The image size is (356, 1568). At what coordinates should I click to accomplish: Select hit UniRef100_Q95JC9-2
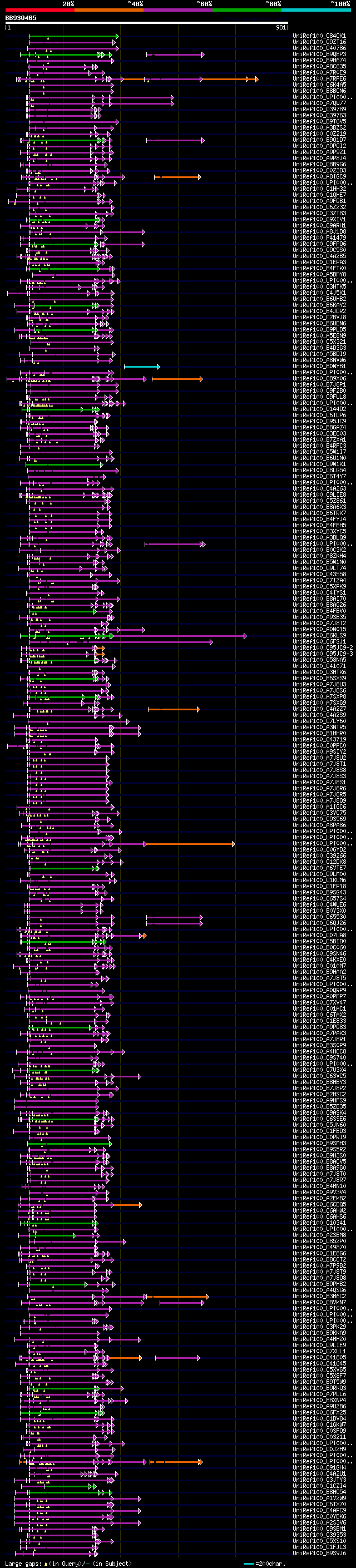click(x=323, y=647)
